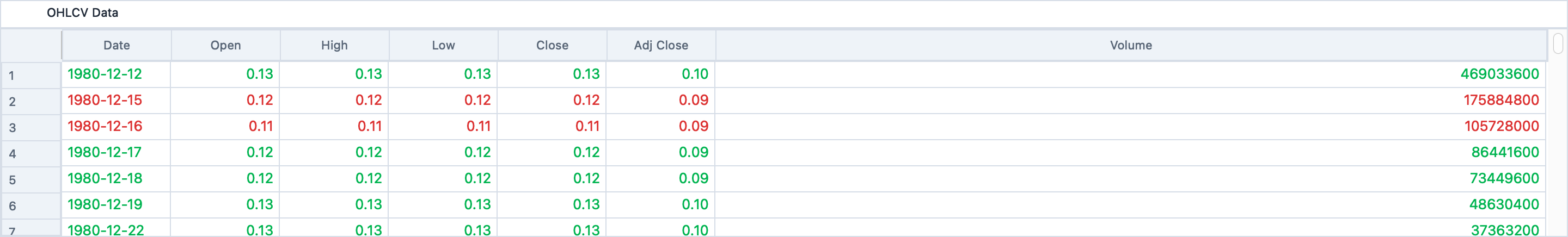Screen dimensions: 1568x237
Task: Select date cell 1980-12-15
Action: (x=115, y=100)
